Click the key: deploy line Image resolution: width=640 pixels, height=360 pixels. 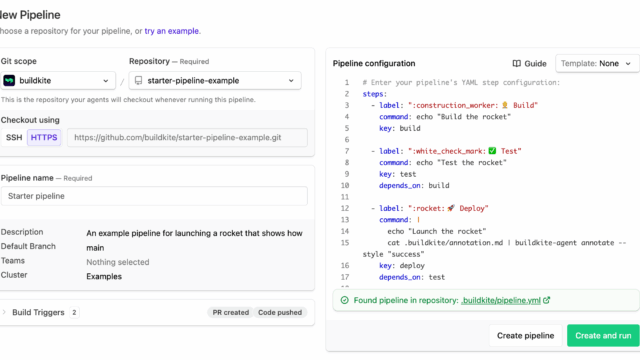[402, 265]
